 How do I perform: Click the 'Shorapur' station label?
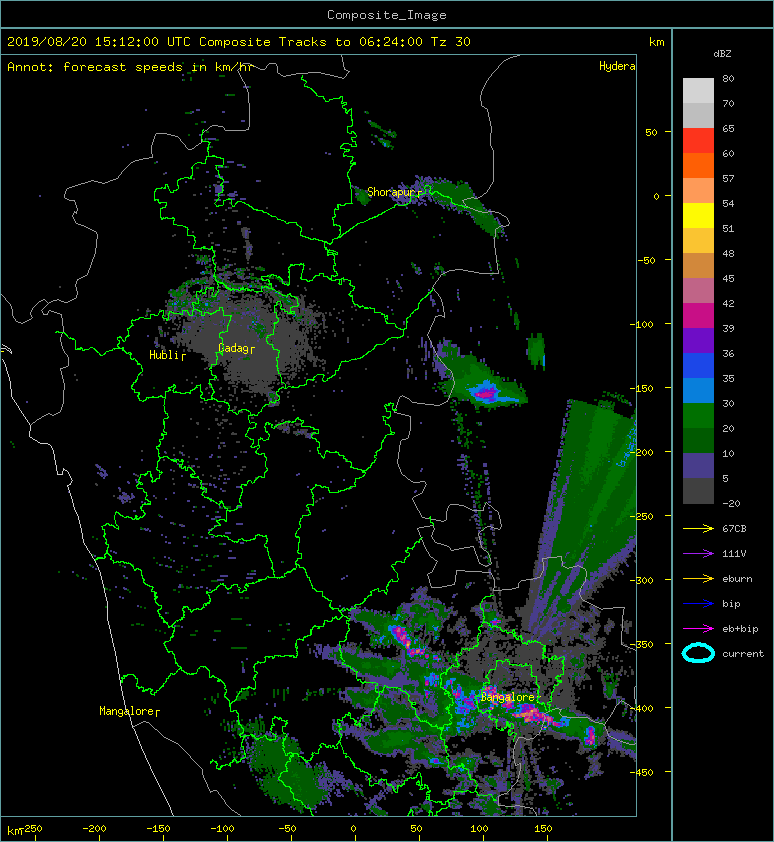391,192
